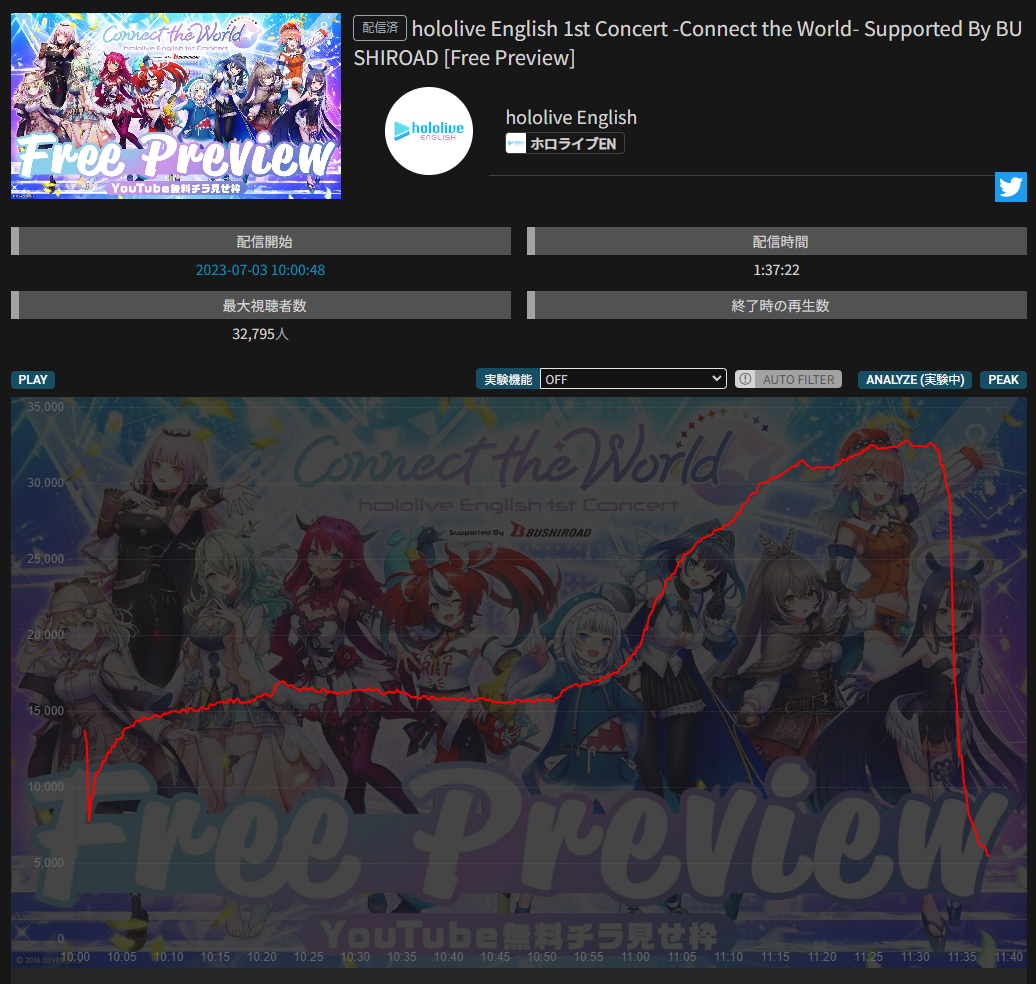Image resolution: width=1036 pixels, height=984 pixels.
Task: Click the small ホロライブEN tag icon
Action: (x=516, y=143)
